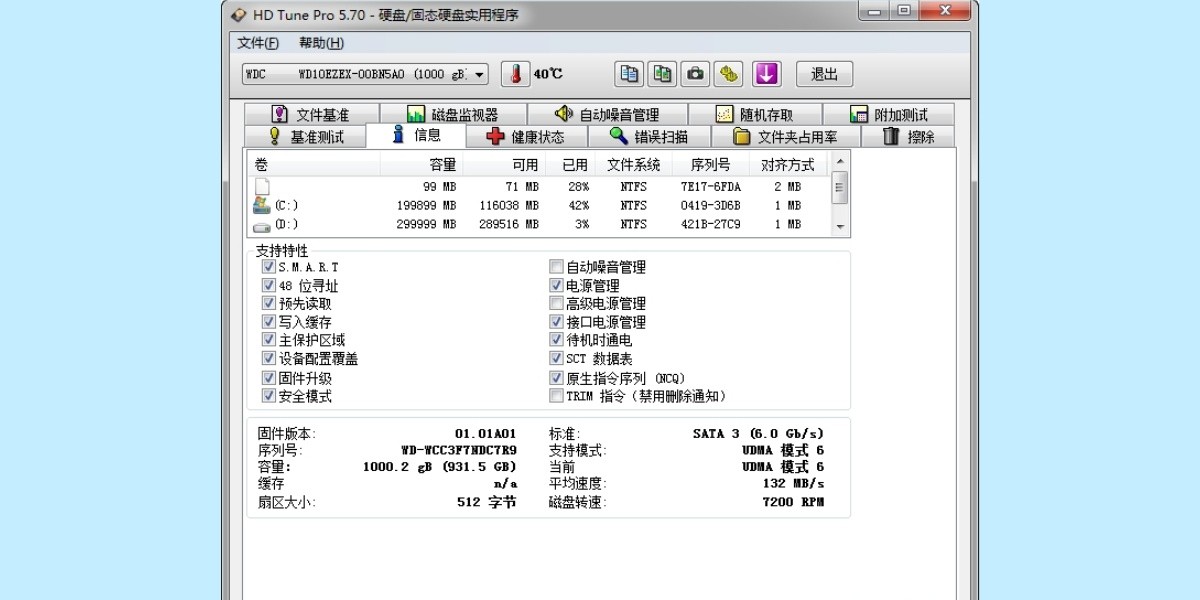1200x600 pixels.
Task: Click the SATA 3 (6.0 Gb/s) value
Action: [x=758, y=434]
